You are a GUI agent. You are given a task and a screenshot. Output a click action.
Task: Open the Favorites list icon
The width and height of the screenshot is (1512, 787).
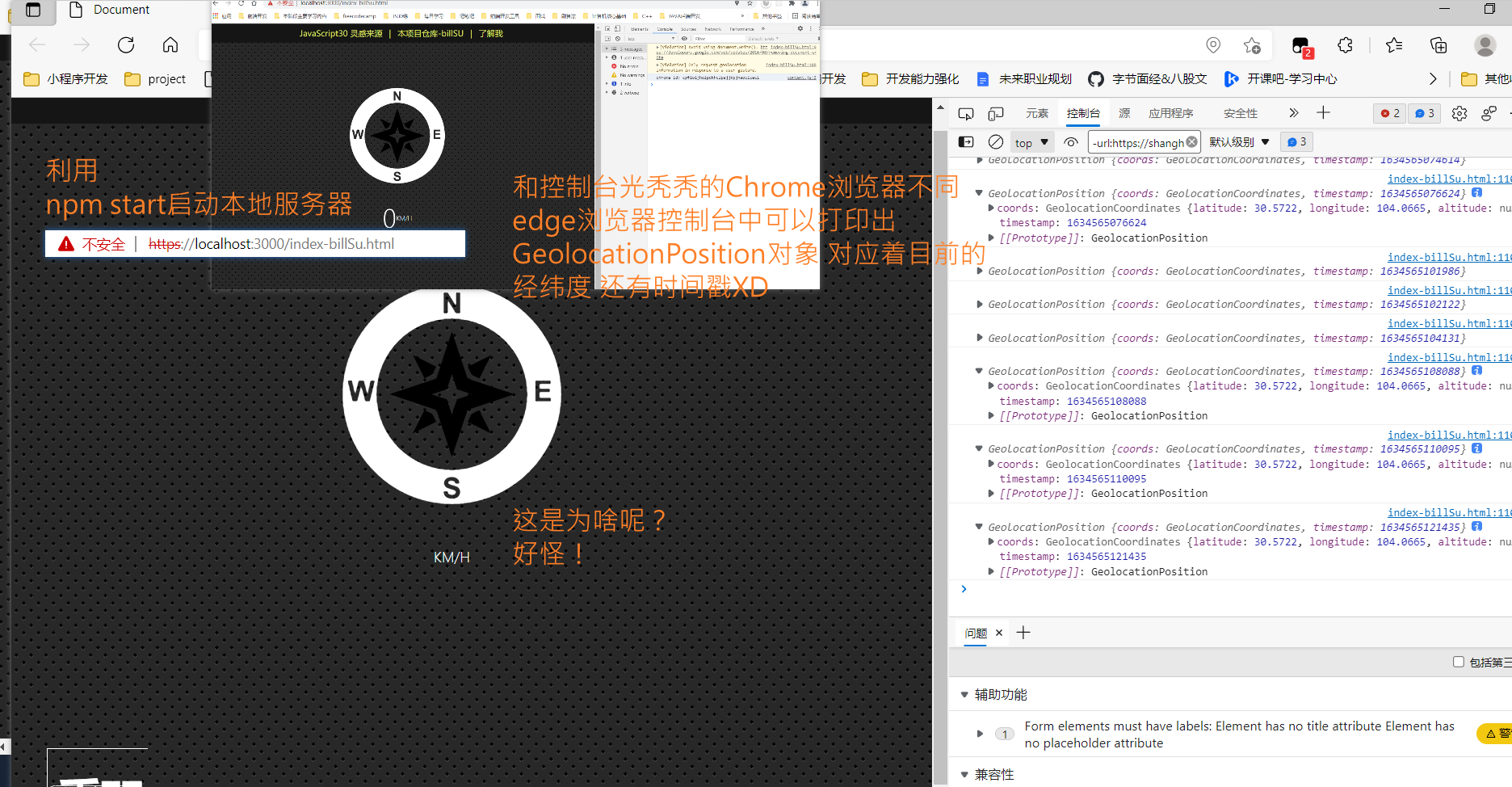(x=1394, y=45)
